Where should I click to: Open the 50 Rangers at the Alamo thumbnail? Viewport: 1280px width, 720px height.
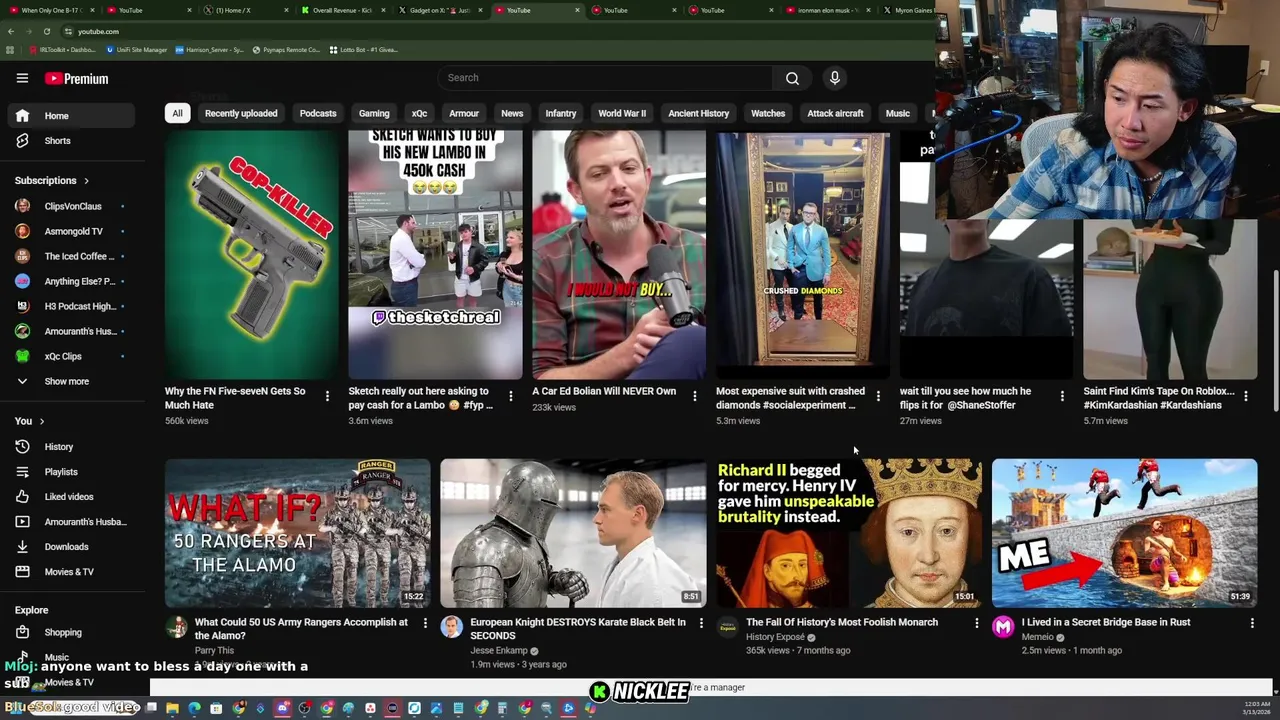[x=298, y=533]
